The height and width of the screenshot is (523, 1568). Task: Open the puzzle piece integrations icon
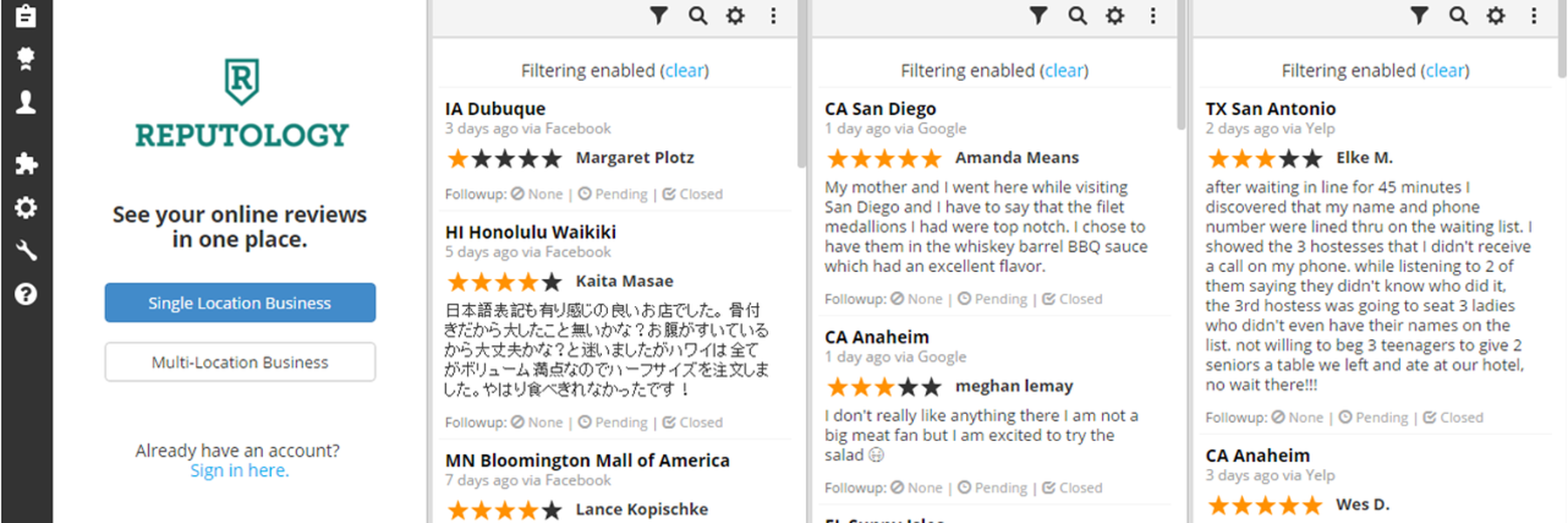(x=26, y=163)
